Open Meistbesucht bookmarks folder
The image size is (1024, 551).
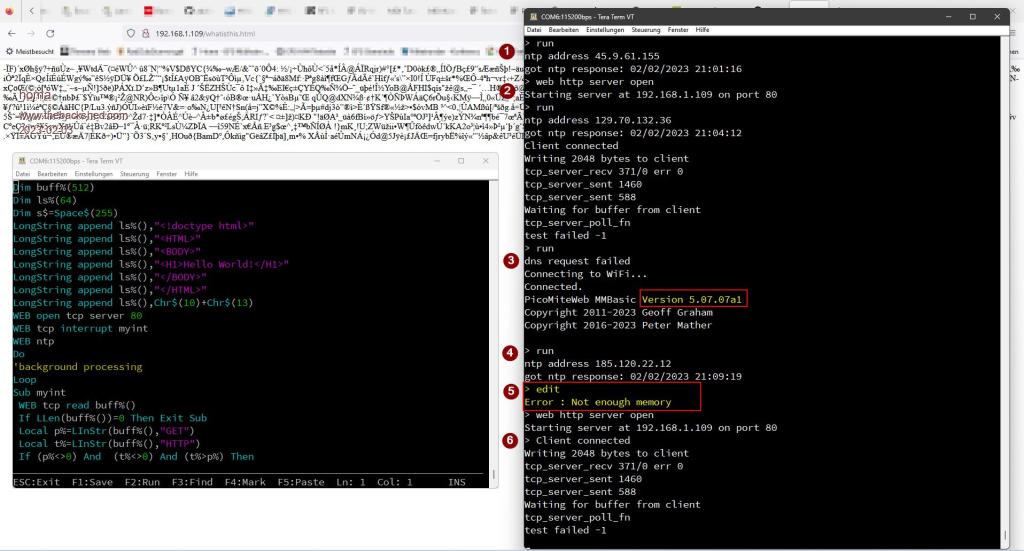[33, 51]
